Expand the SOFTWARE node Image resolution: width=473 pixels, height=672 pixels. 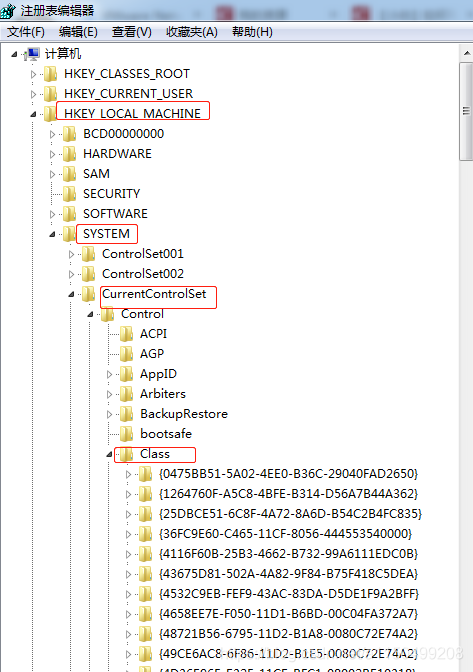click(52, 214)
